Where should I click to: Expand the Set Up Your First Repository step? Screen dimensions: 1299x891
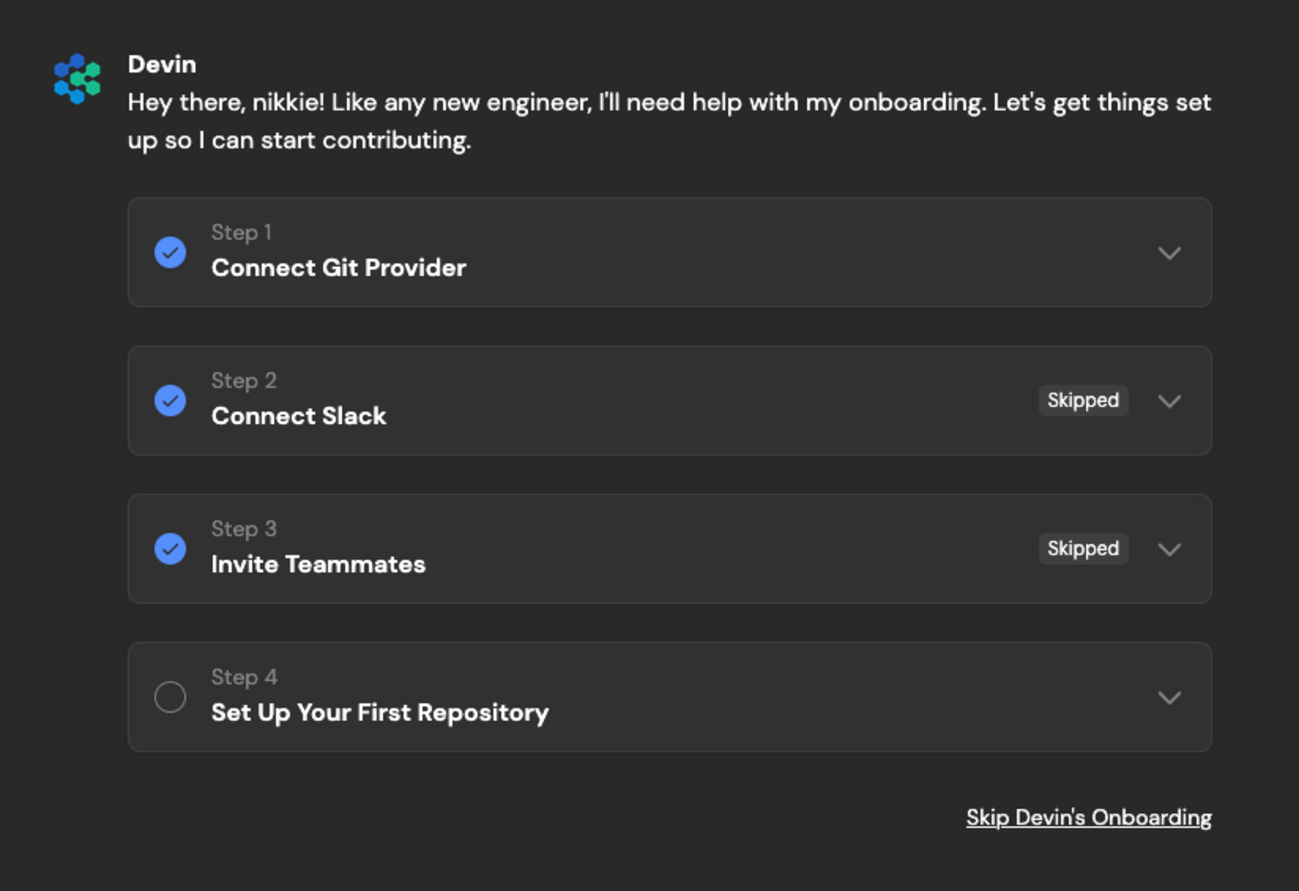pos(1169,698)
